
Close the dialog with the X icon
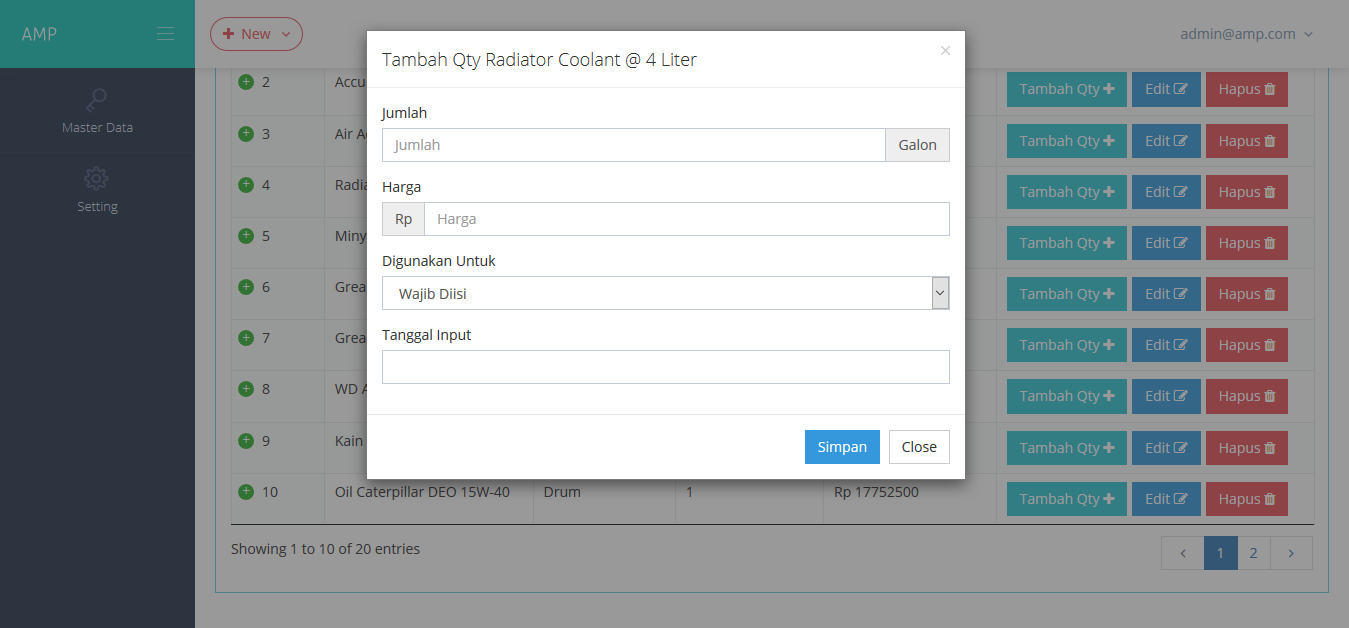[945, 51]
